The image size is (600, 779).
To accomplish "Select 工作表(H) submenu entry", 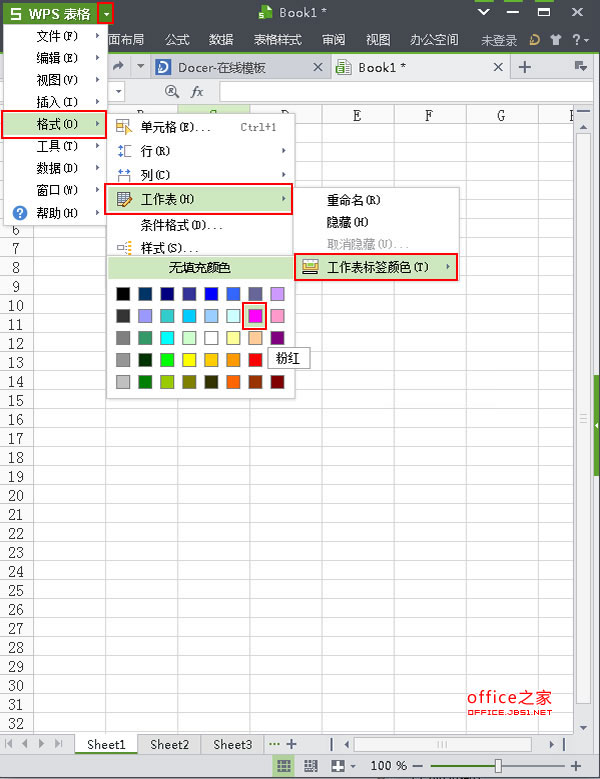I will 199,199.
